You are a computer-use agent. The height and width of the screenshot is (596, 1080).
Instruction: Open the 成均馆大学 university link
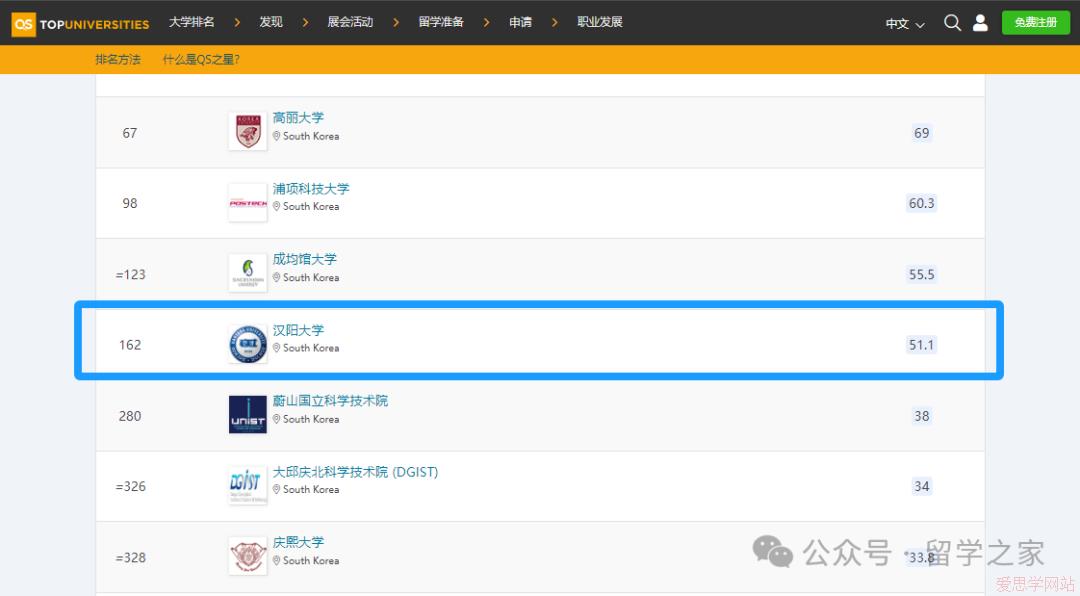click(304, 259)
